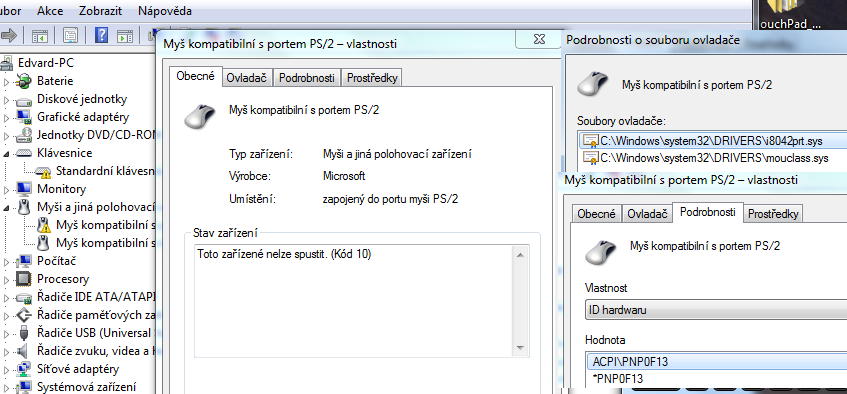Click the warning keyboard icon of Standardní klávesnice
Image resolution: width=847 pixels, height=394 pixels.
(x=43, y=171)
